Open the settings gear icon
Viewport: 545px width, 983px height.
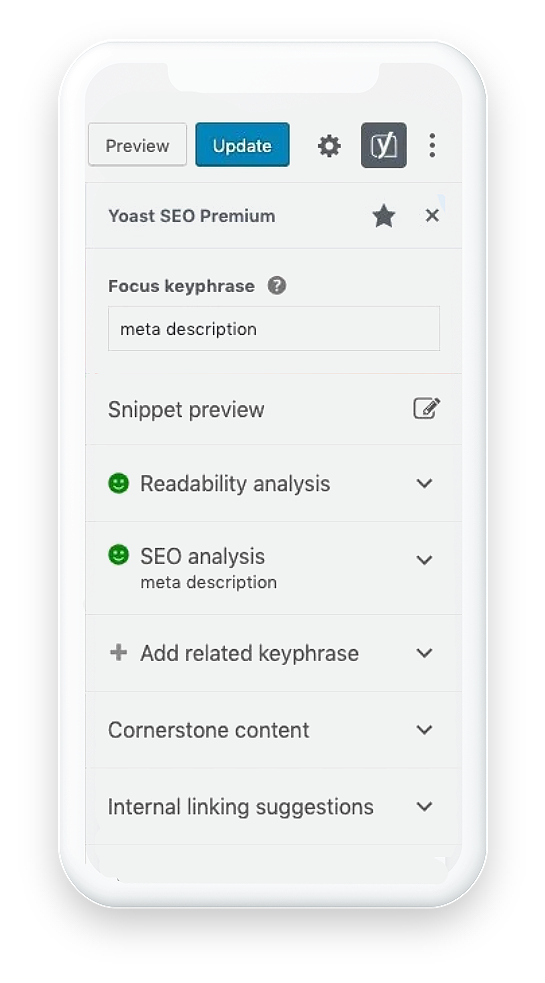329,145
